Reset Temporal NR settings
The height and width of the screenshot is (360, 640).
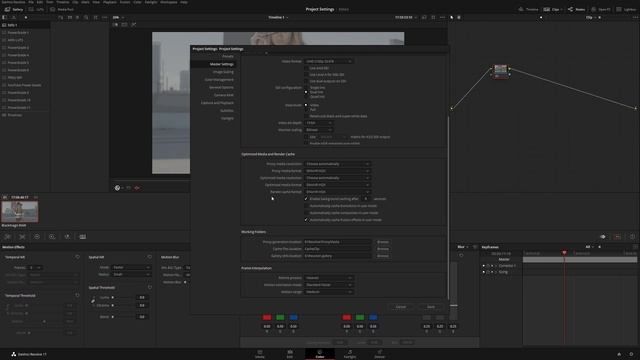click(x=78, y=257)
